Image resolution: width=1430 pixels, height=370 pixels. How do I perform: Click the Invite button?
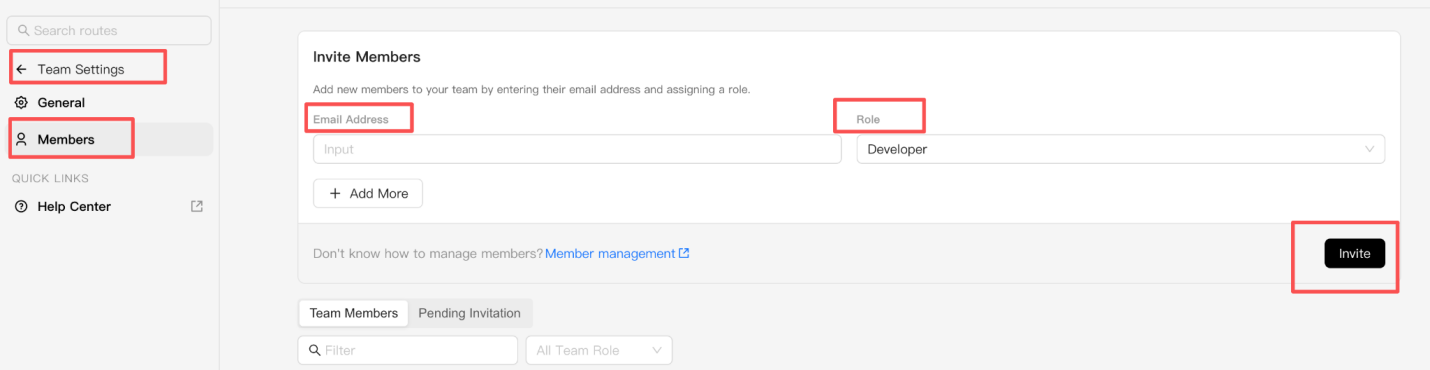point(1355,253)
